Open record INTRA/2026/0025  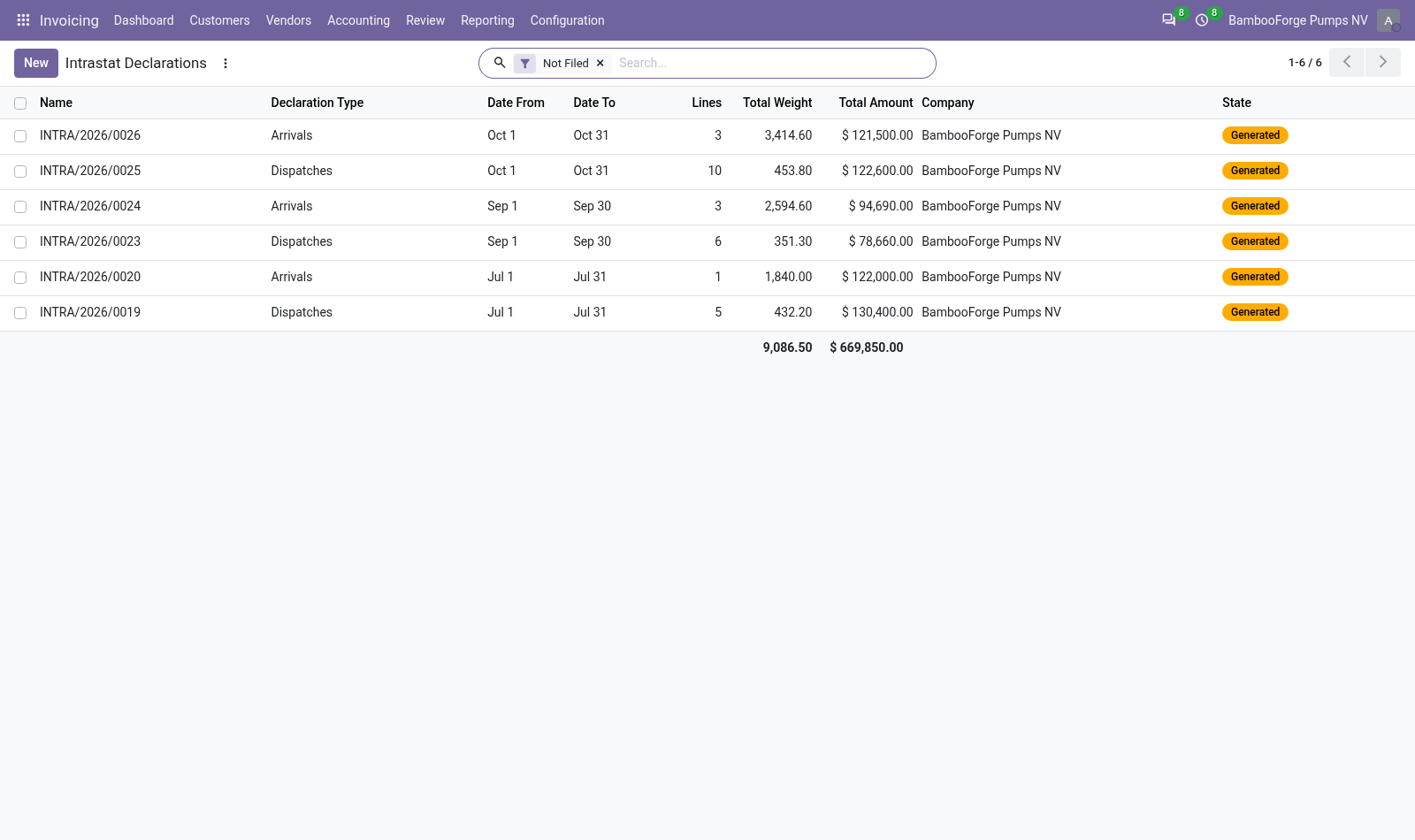coord(90,171)
